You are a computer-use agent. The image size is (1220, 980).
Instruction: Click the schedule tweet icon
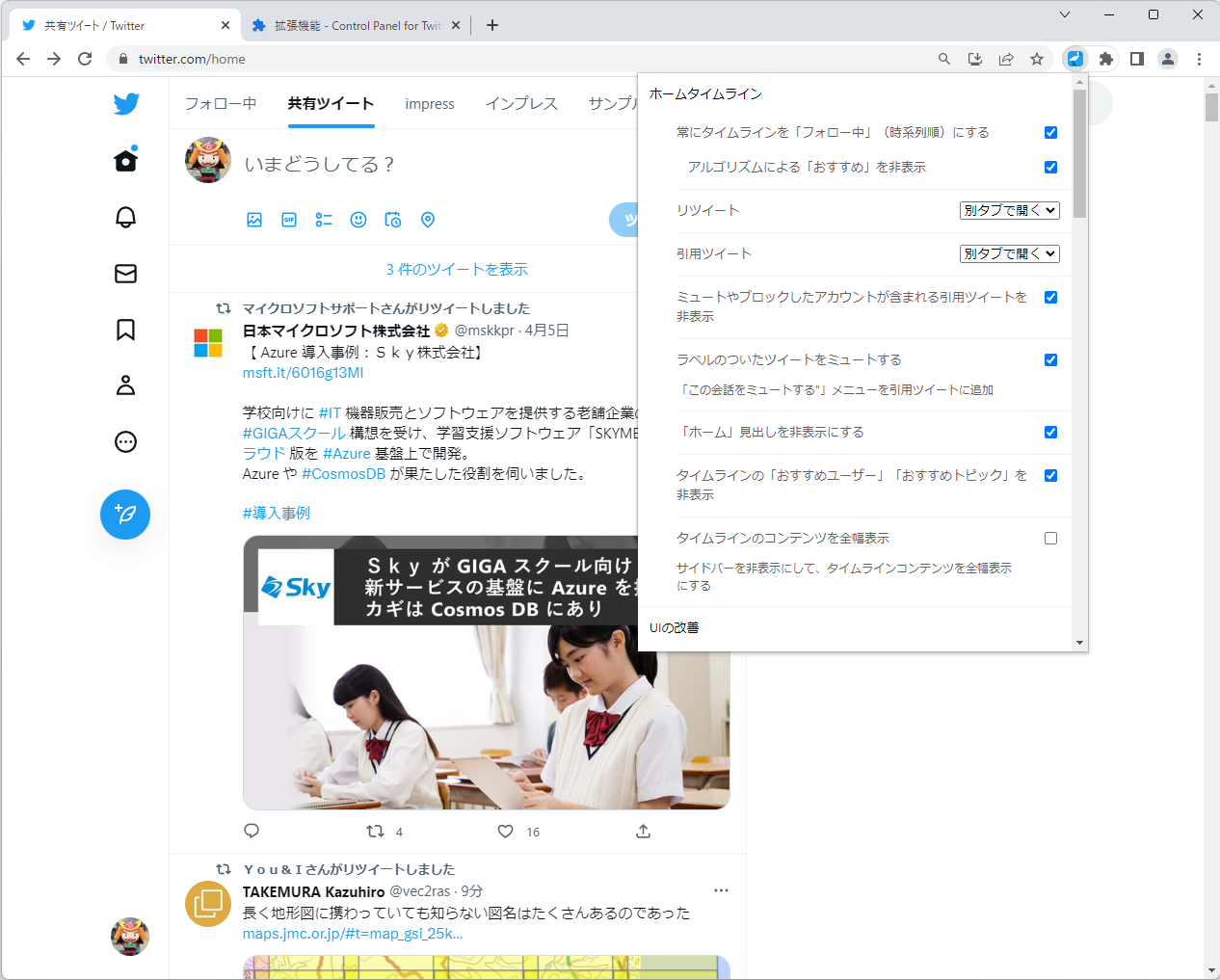click(x=393, y=220)
